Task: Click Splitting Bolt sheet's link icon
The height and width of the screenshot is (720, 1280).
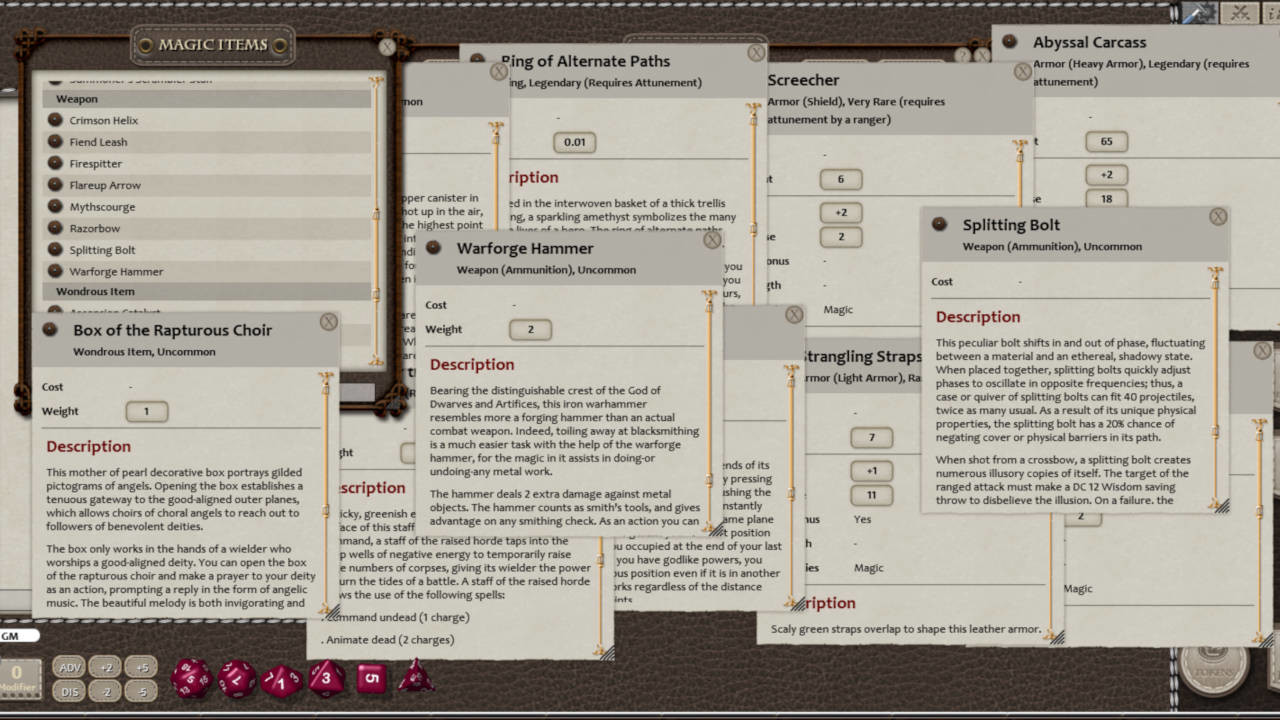Action: coord(939,225)
